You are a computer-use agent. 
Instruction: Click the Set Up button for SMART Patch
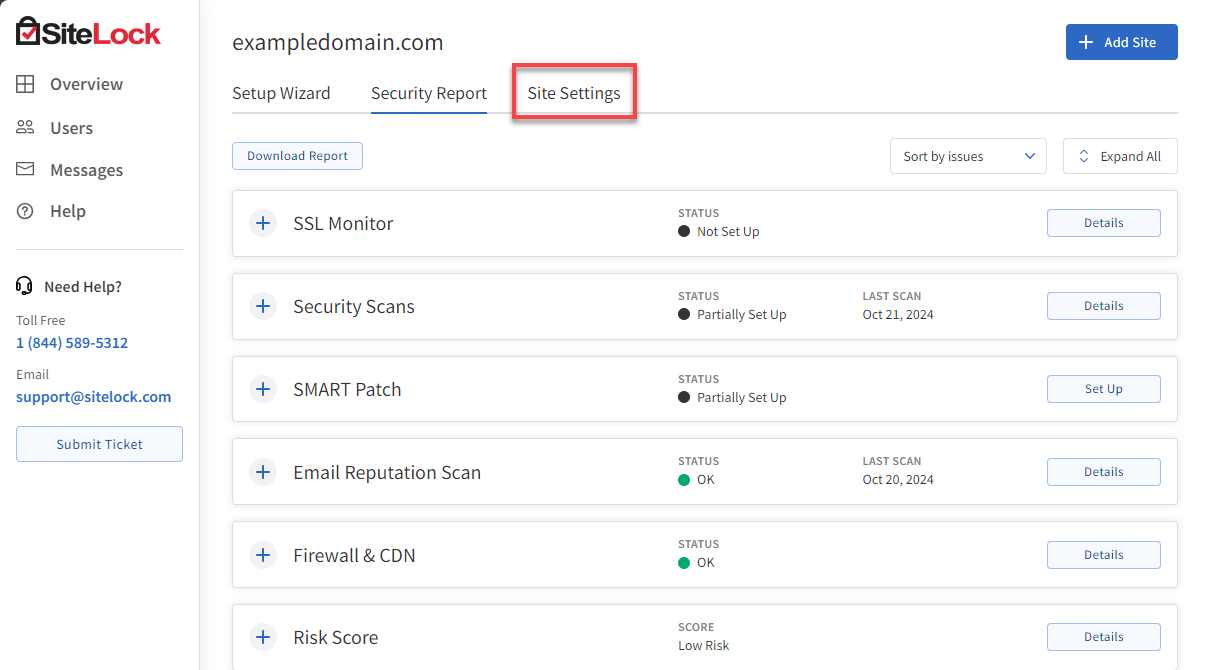1103,389
